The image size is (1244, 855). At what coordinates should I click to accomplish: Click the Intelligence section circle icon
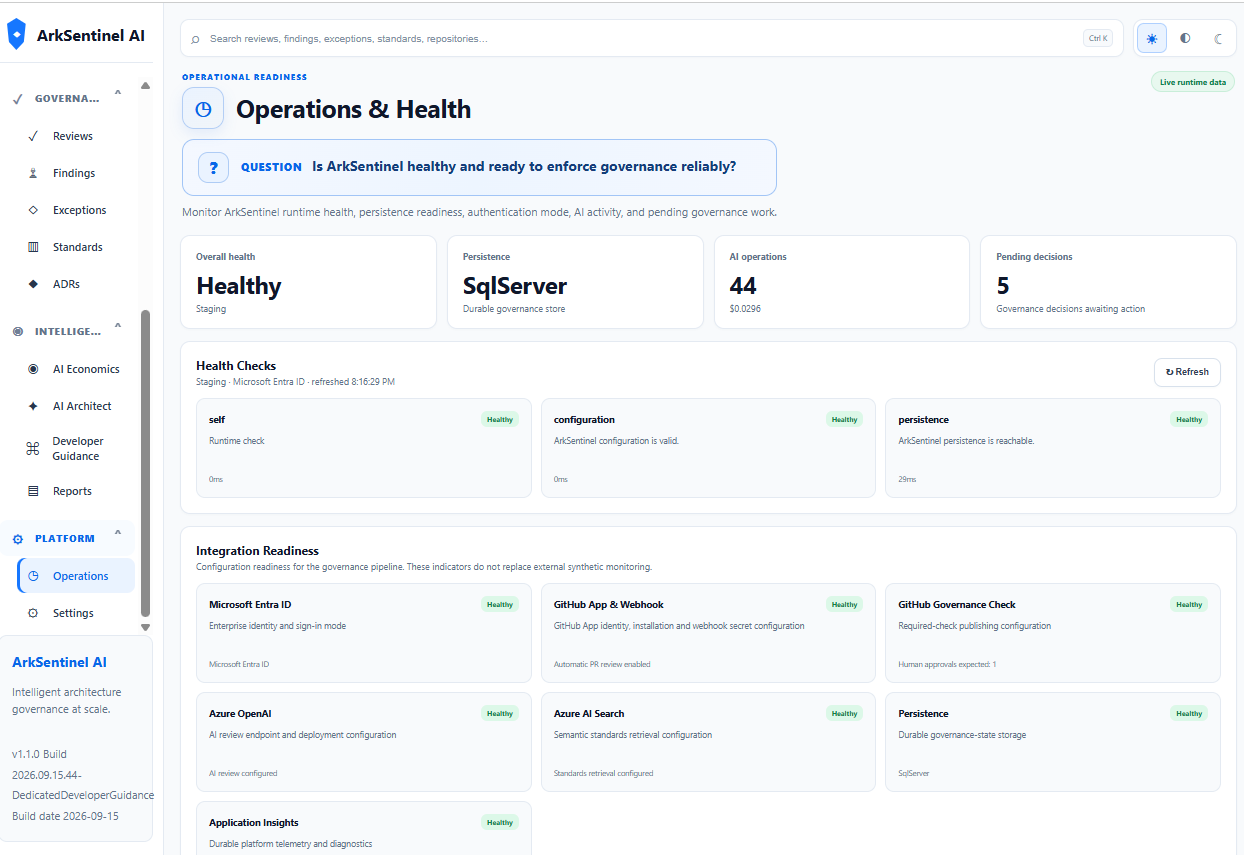point(17,331)
